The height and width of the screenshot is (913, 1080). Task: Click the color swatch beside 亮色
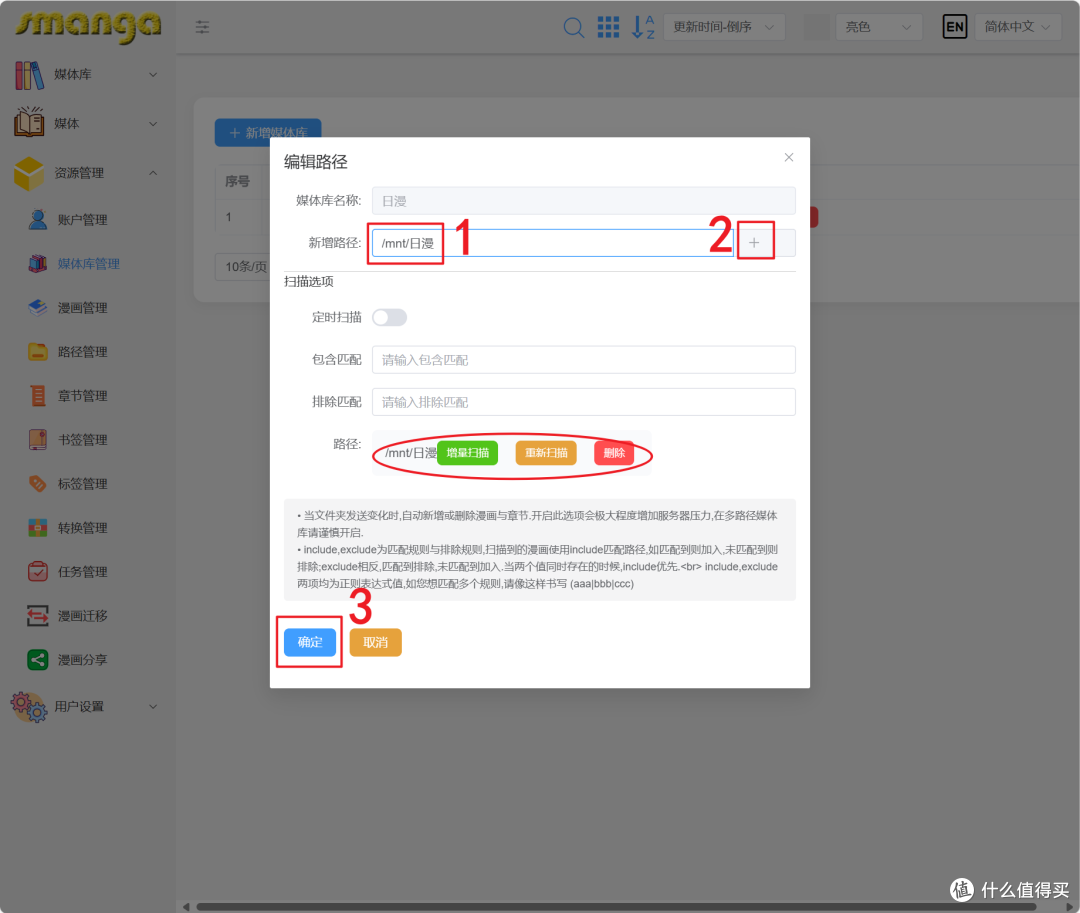(816, 27)
